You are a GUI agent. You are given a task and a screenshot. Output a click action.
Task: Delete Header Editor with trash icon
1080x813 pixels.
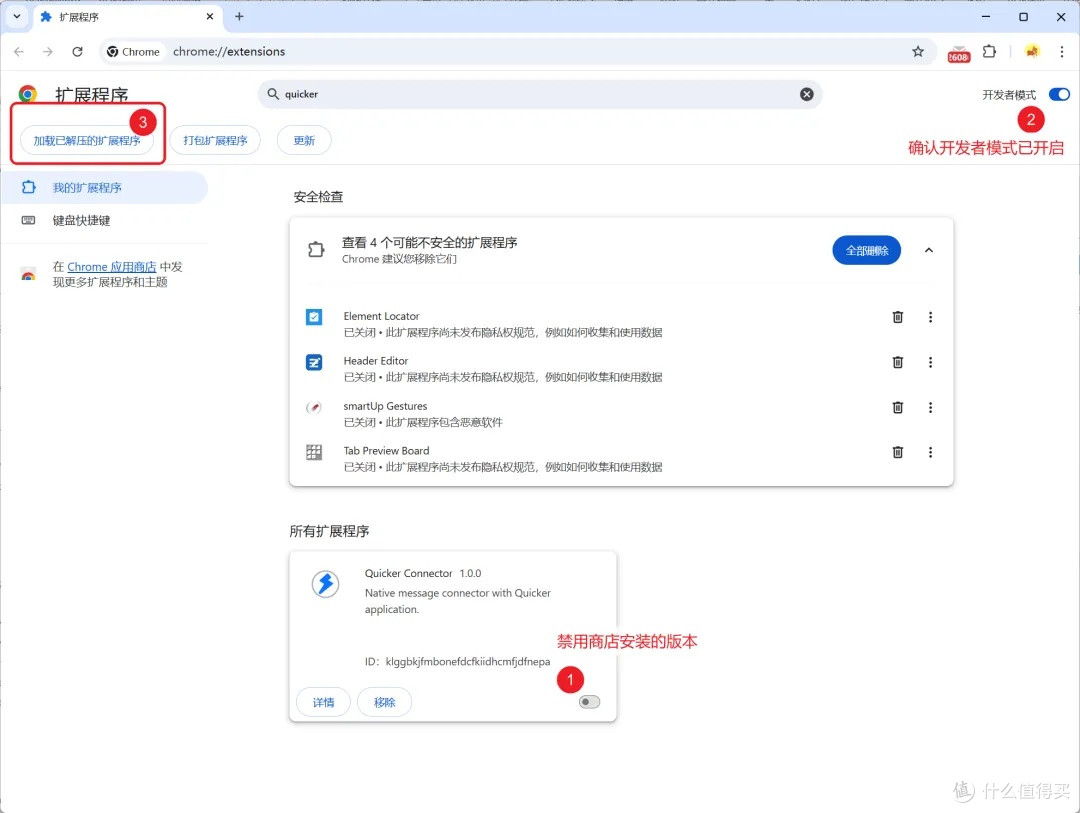(x=897, y=362)
